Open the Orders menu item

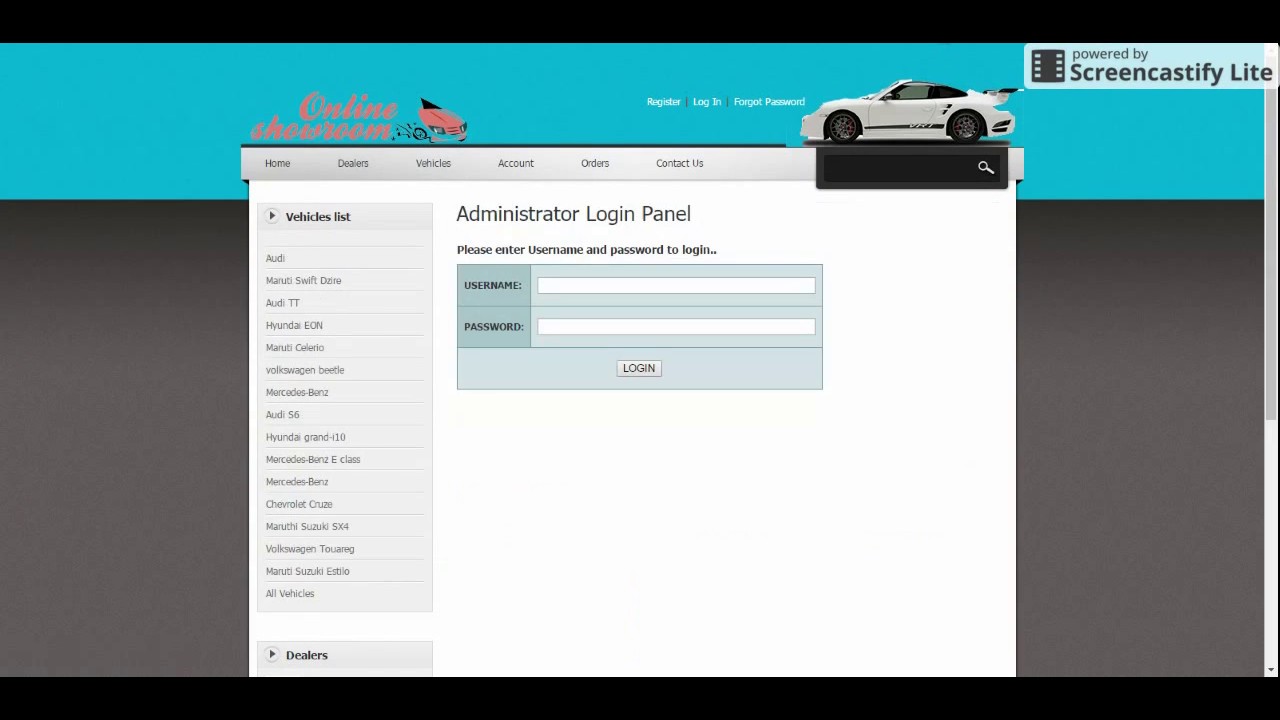pyautogui.click(x=595, y=163)
